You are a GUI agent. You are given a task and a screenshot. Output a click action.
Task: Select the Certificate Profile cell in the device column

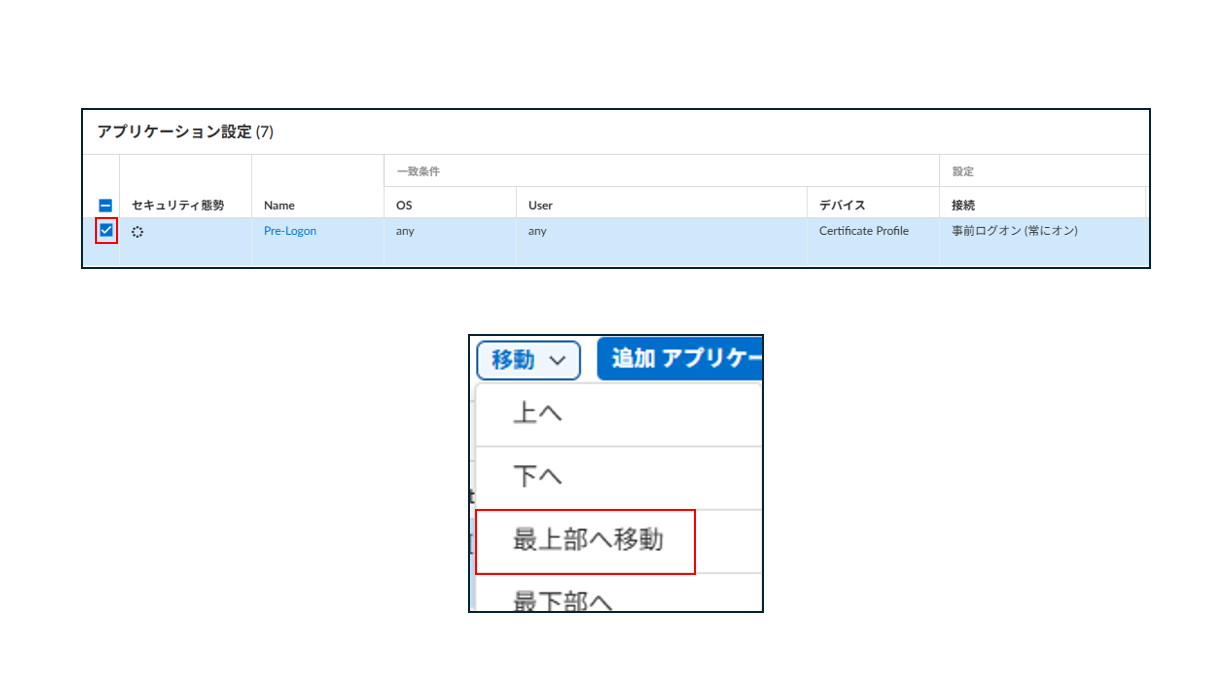[864, 230]
